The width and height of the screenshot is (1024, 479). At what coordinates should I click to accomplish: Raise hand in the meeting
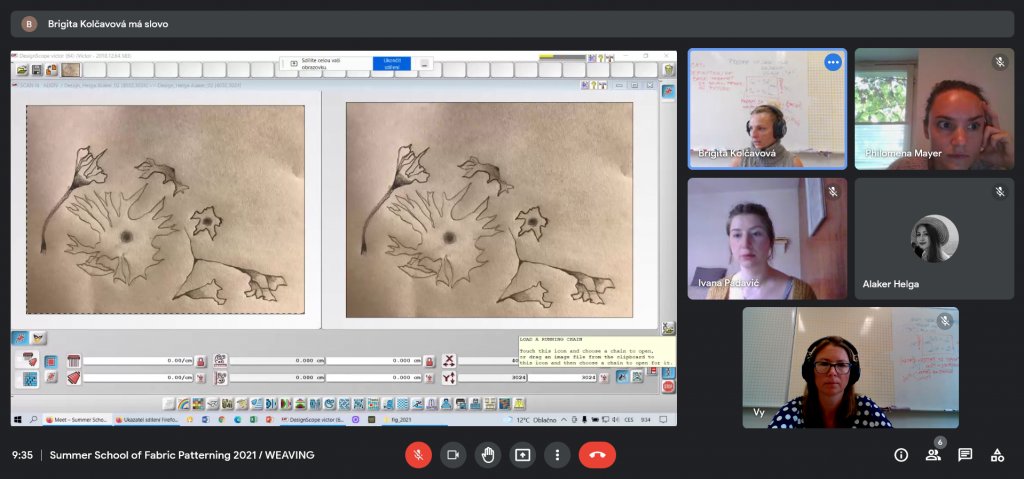click(x=488, y=455)
